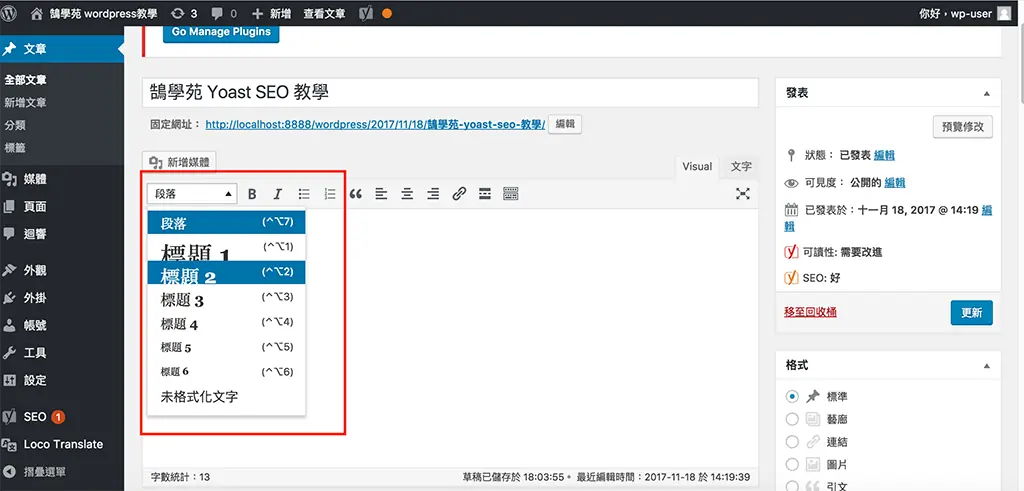
Task: Open the SEO sidebar menu item
Action: coord(62,417)
